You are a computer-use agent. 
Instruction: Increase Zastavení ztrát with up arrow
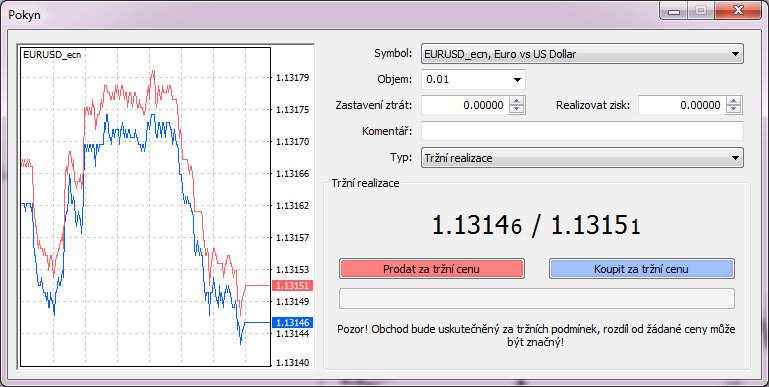coord(516,101)
